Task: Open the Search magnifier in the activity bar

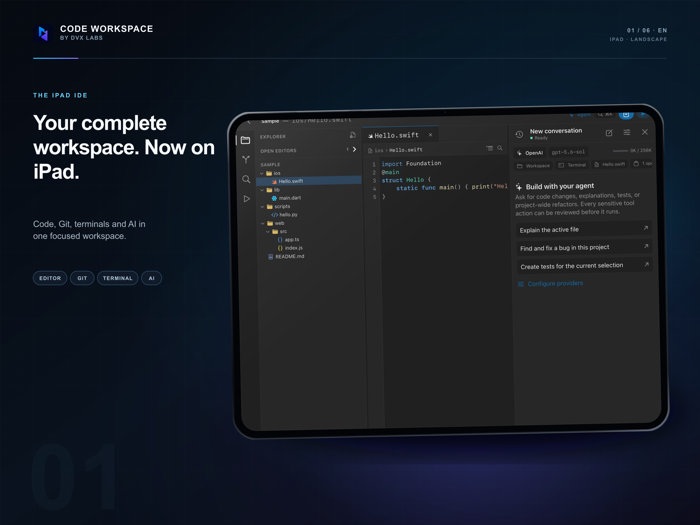Action: click(246, 179)
